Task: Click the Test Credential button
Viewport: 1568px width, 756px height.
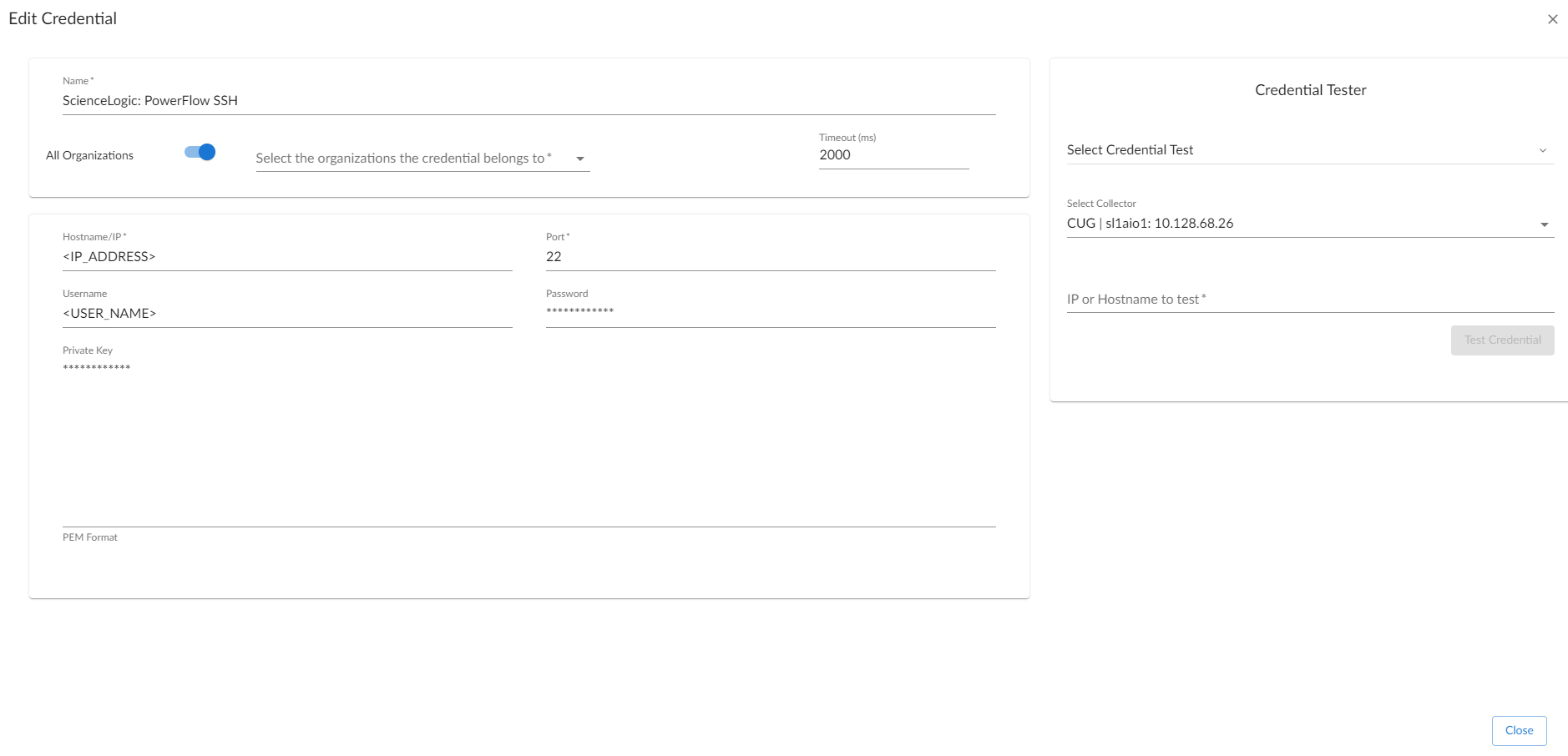Action: [1502, 340]
